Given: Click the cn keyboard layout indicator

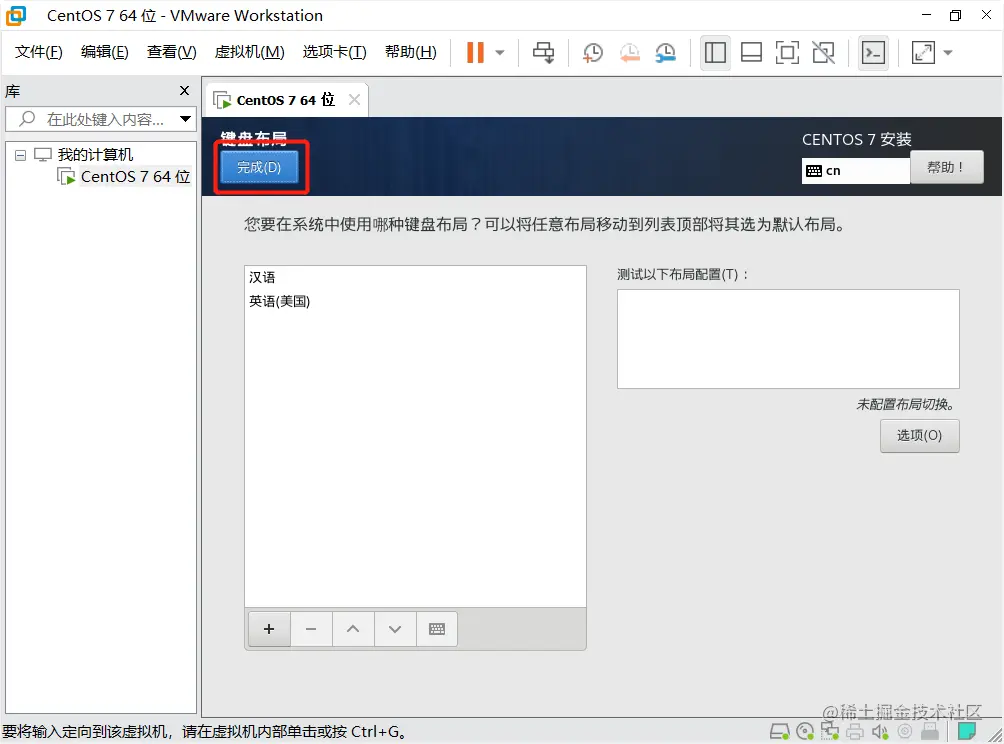Looking at the screenshot, I should click(855, 170).
